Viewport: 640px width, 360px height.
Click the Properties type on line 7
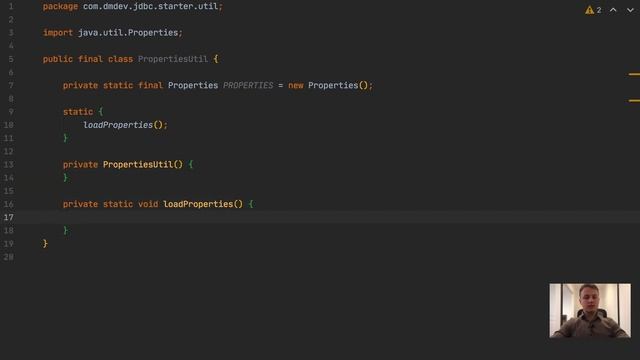pos(193,85)
